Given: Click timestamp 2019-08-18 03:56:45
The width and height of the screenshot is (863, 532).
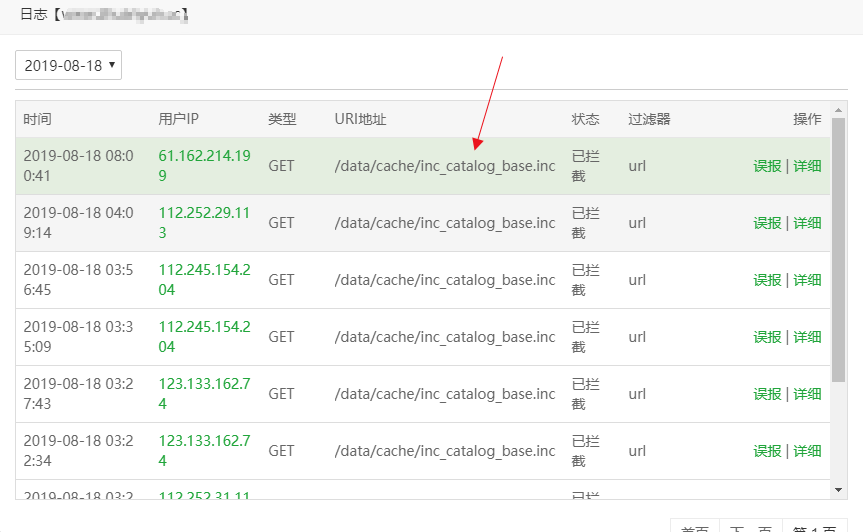Looking at the screenshot, I should (x=78, y=279).
